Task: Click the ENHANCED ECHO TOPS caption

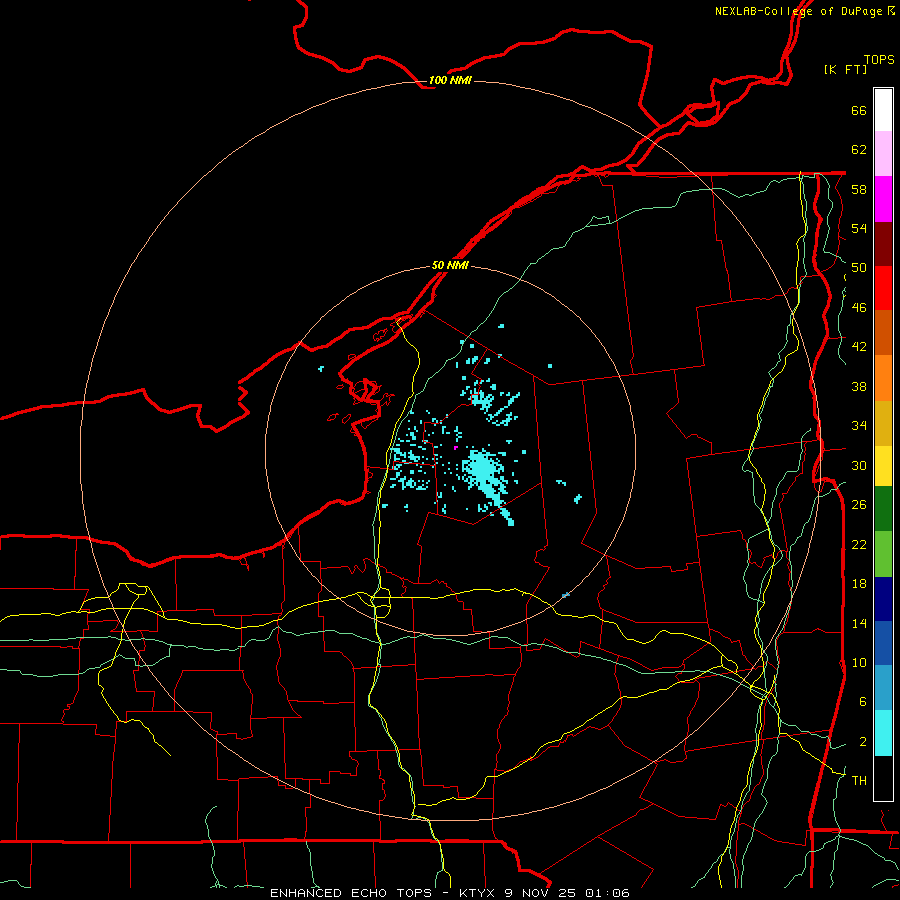Action: (351, 893)
